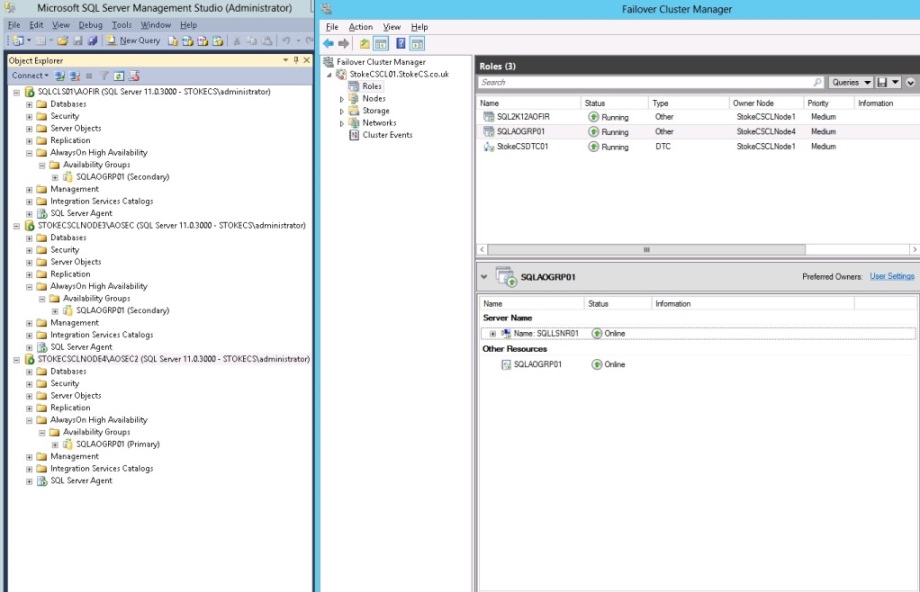Collapse the SQLCLS01\AOFIR server node

[16, 92]
